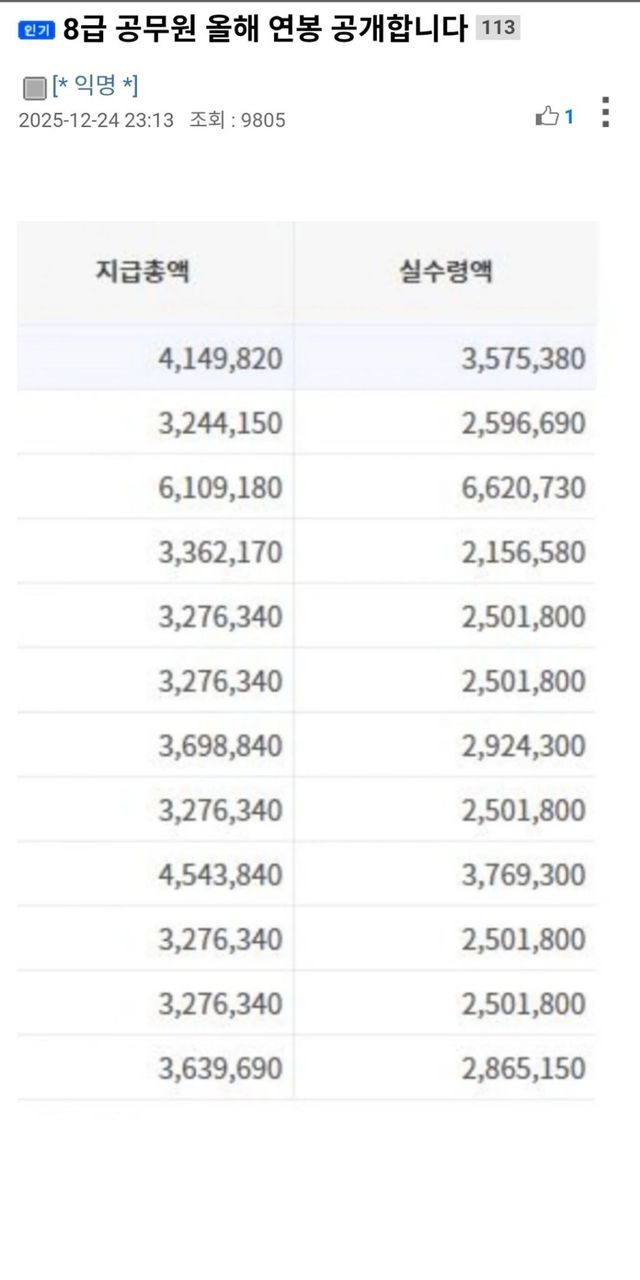
Task: Click the 3,362,170 value in the table
Action: pos(220,552)
